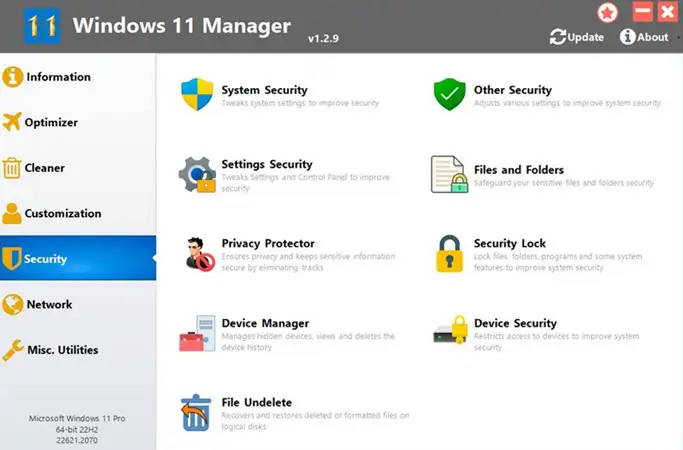Click 'Restricts access to devices' description

point(556,342)
